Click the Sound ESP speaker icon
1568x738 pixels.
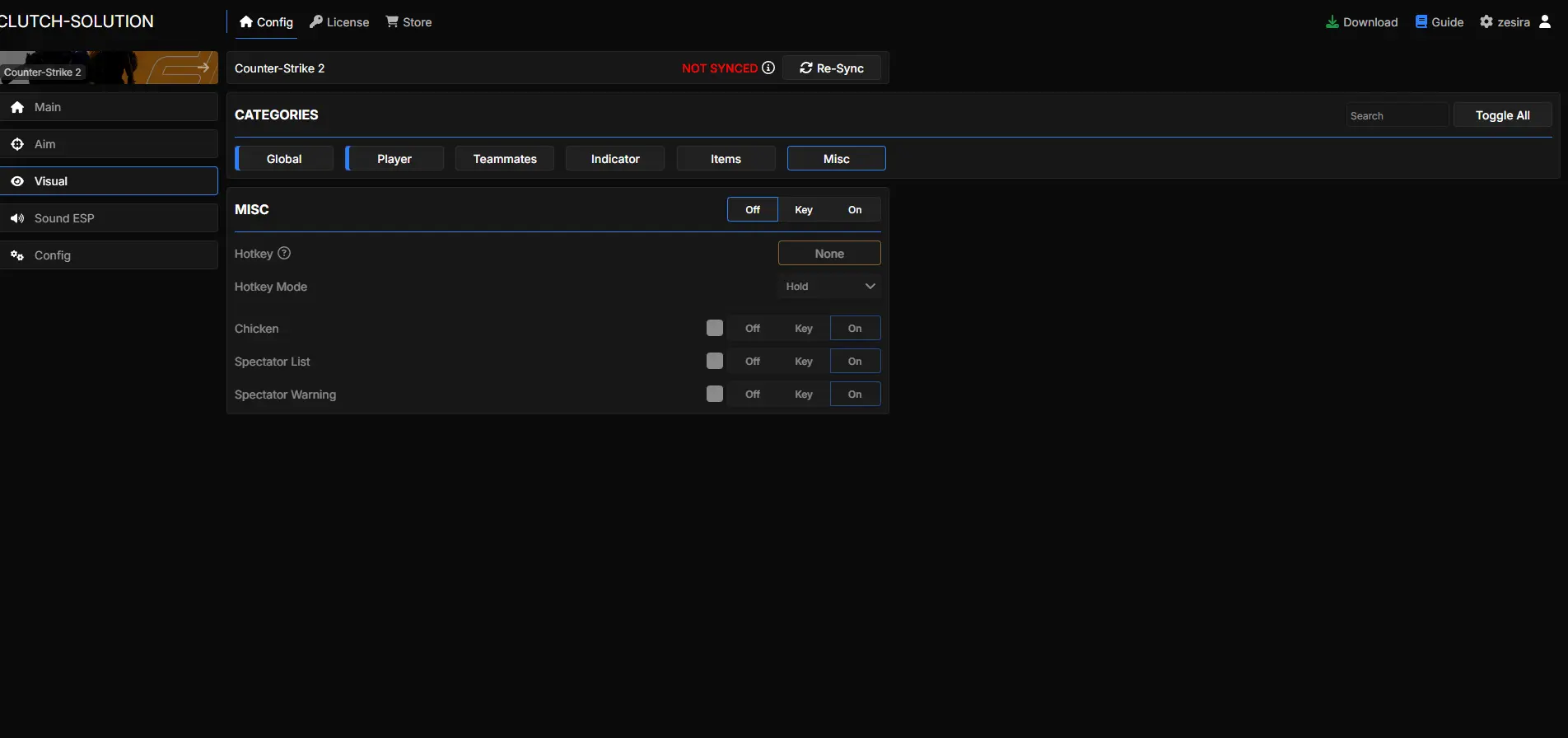[17, 218]
